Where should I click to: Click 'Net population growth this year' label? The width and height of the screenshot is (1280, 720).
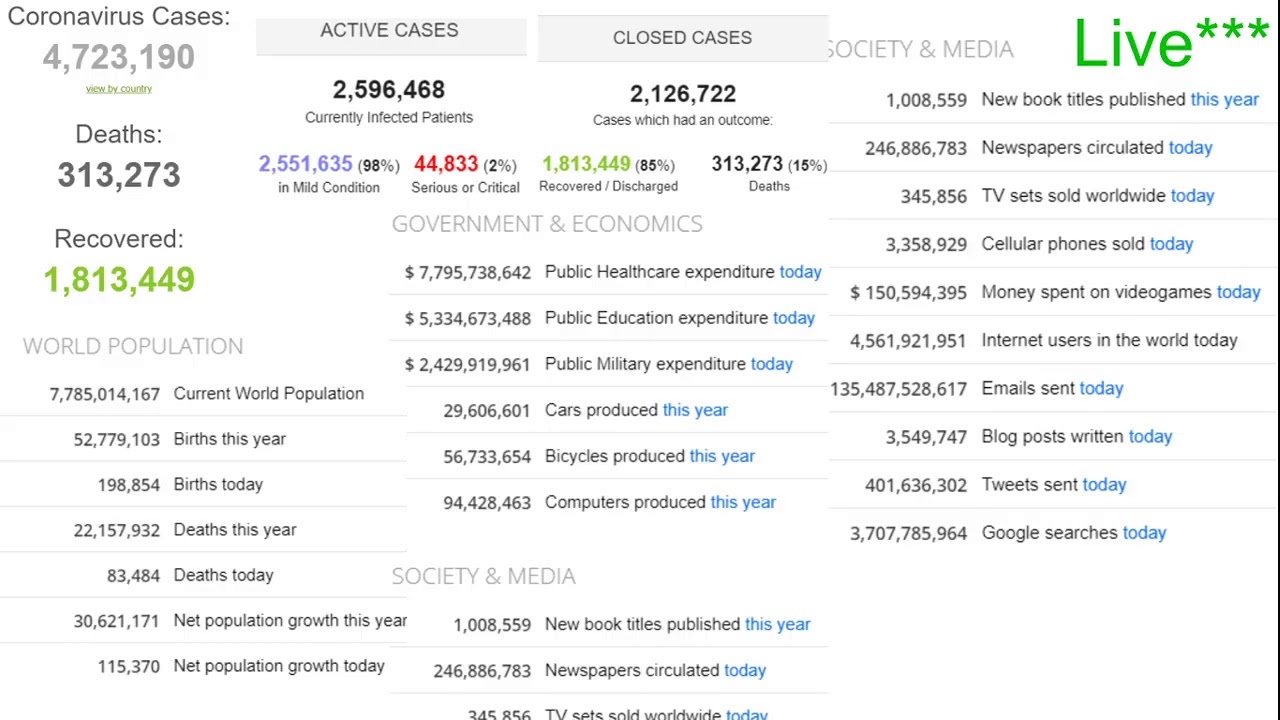click(x=290, y=621)
